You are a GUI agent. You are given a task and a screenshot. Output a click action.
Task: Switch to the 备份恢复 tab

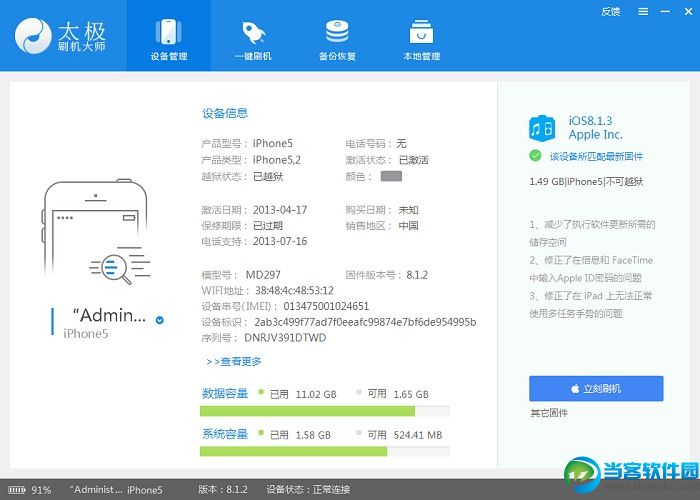337,39
